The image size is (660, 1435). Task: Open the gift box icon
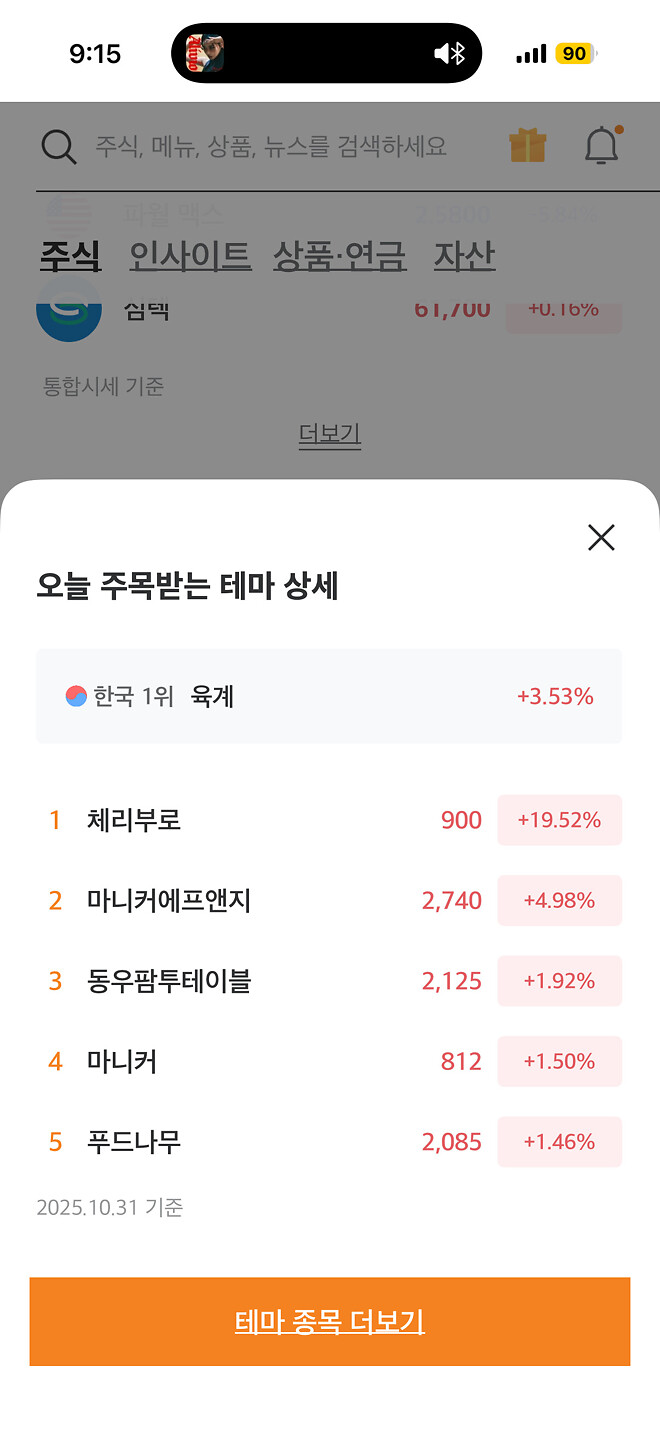[527, 146]
